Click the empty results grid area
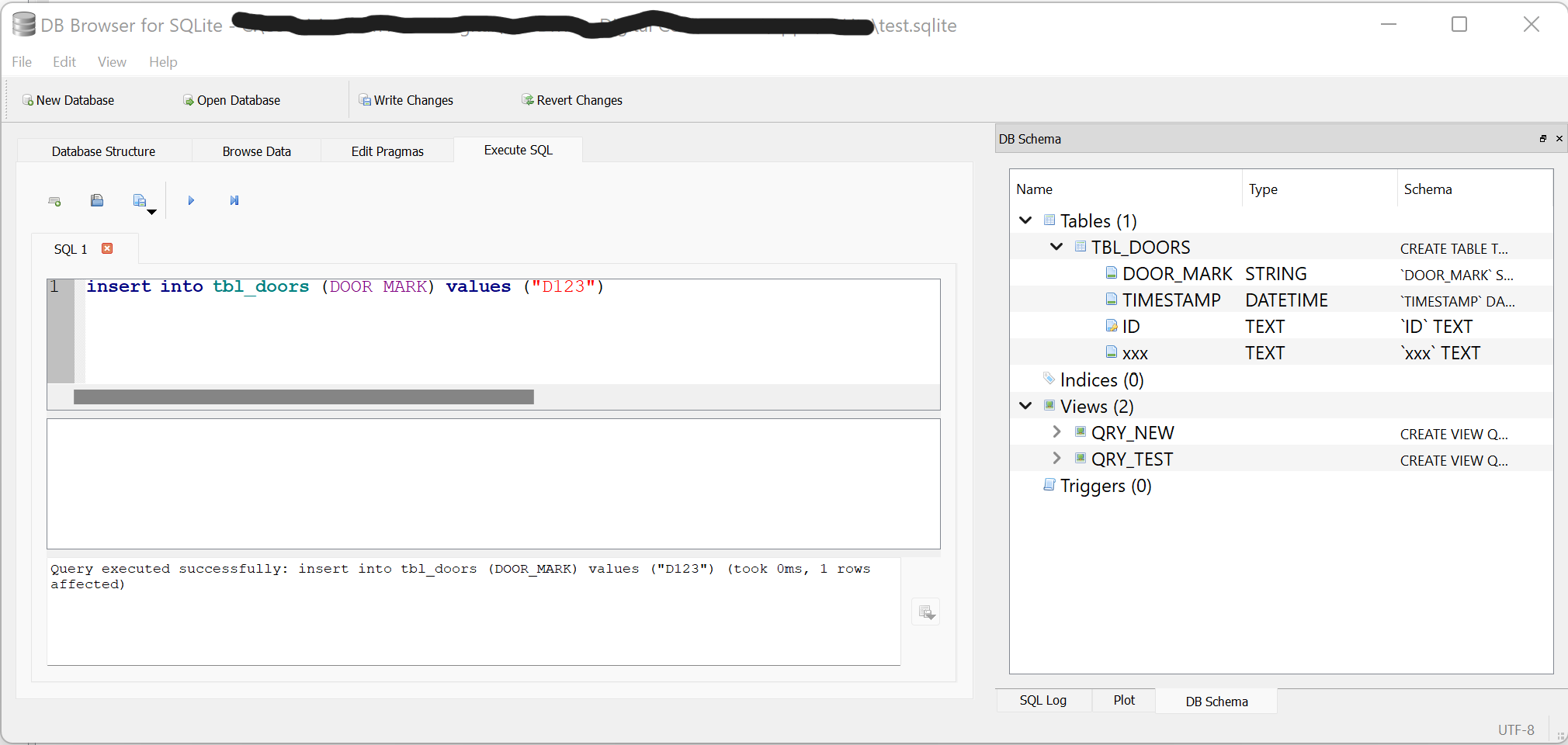The image size is (1568, 745). [x=494, y=484]
